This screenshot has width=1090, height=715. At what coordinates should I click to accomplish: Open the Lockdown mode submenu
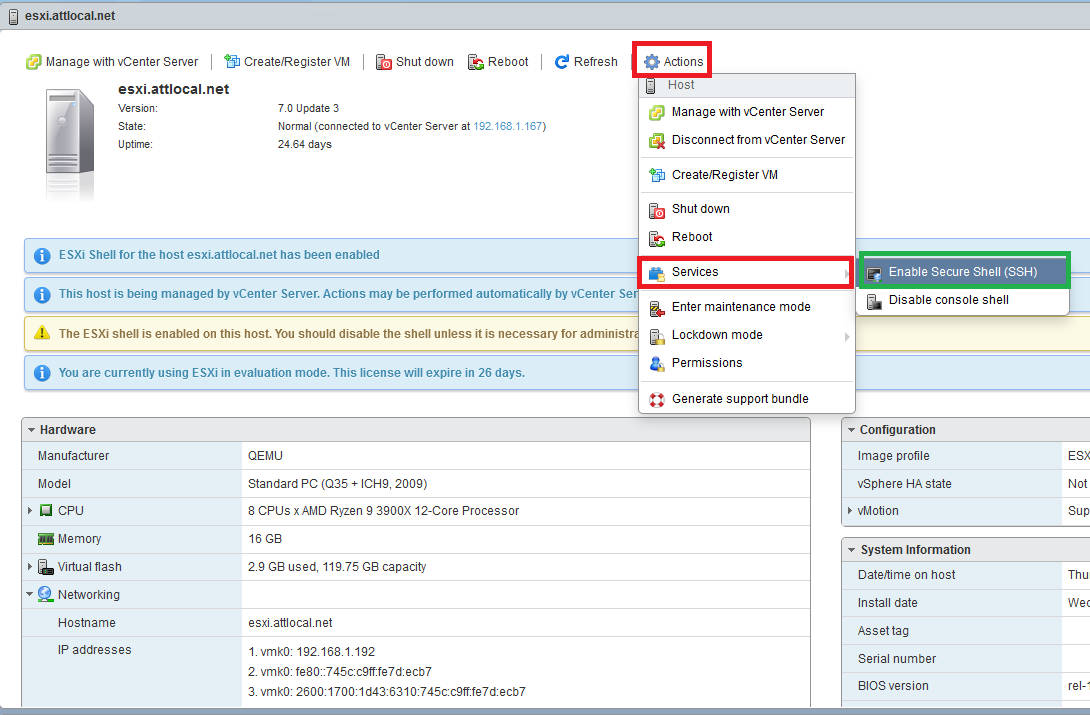(x=746, y=335)
